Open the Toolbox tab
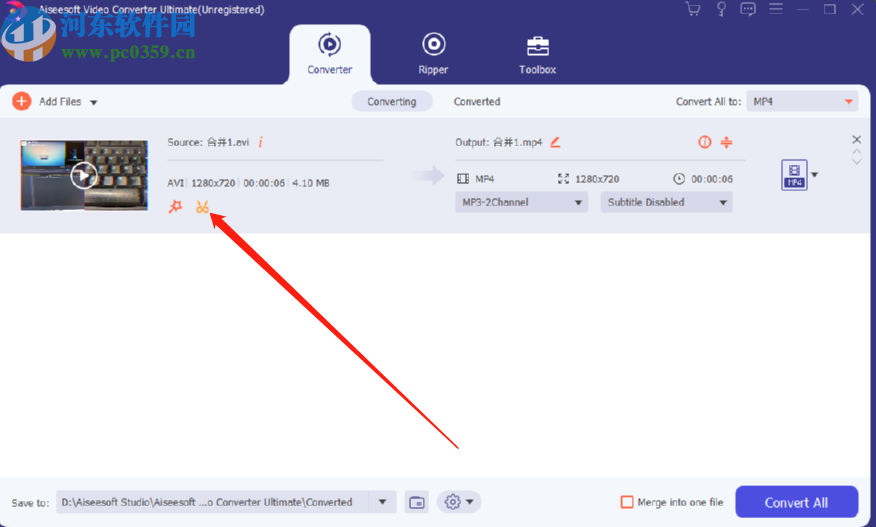The height and width of the screenshot is (527, 876). point(537,54)
